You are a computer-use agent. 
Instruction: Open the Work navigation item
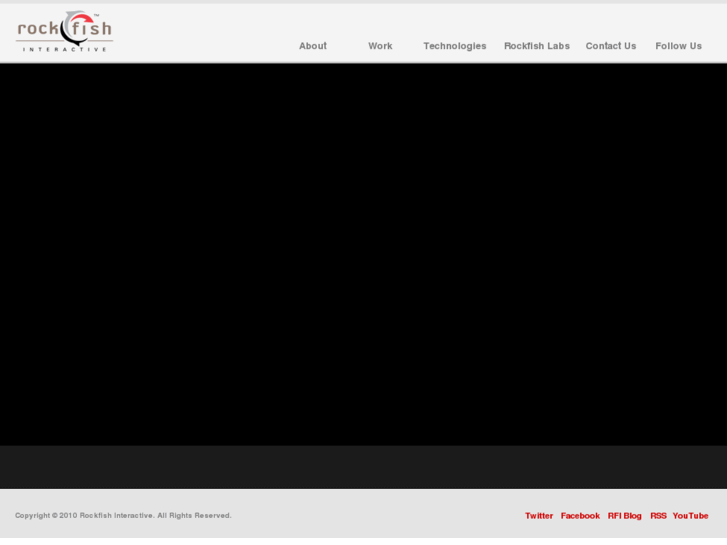pyautogui.click(x=380, y=46)
